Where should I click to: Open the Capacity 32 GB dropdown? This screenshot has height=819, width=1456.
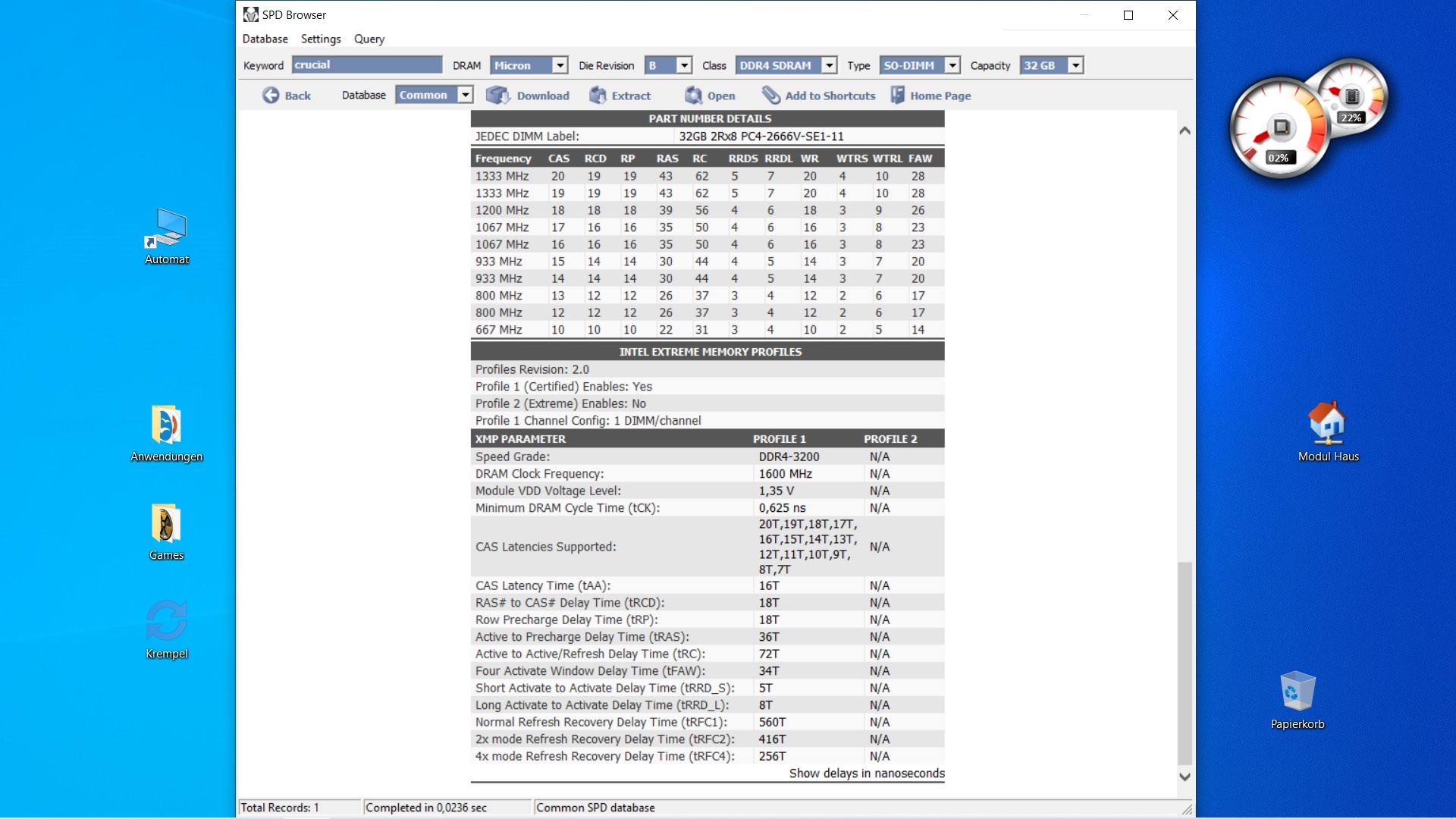(x=1075, y=65)
